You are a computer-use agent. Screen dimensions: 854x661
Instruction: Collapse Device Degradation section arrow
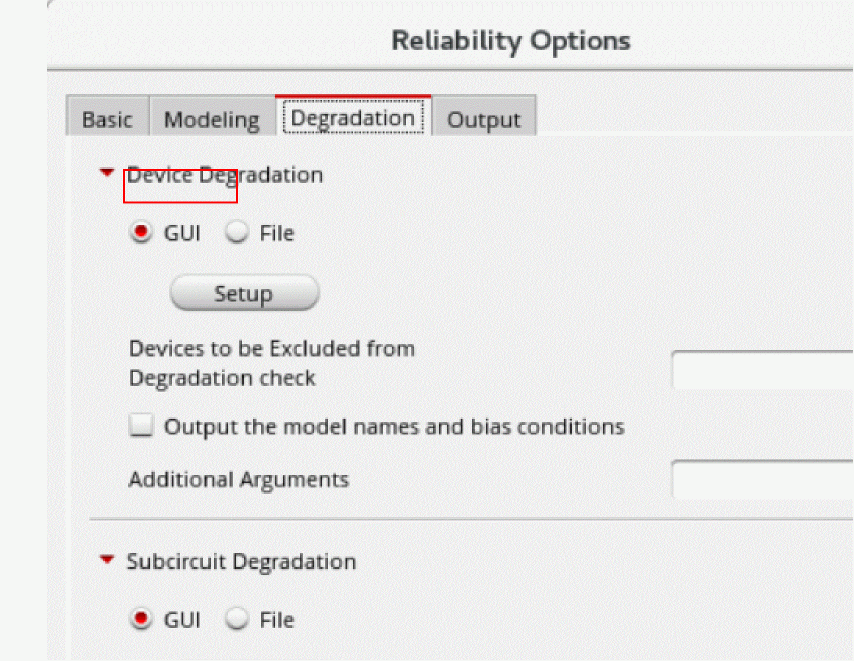pos(108,173)
